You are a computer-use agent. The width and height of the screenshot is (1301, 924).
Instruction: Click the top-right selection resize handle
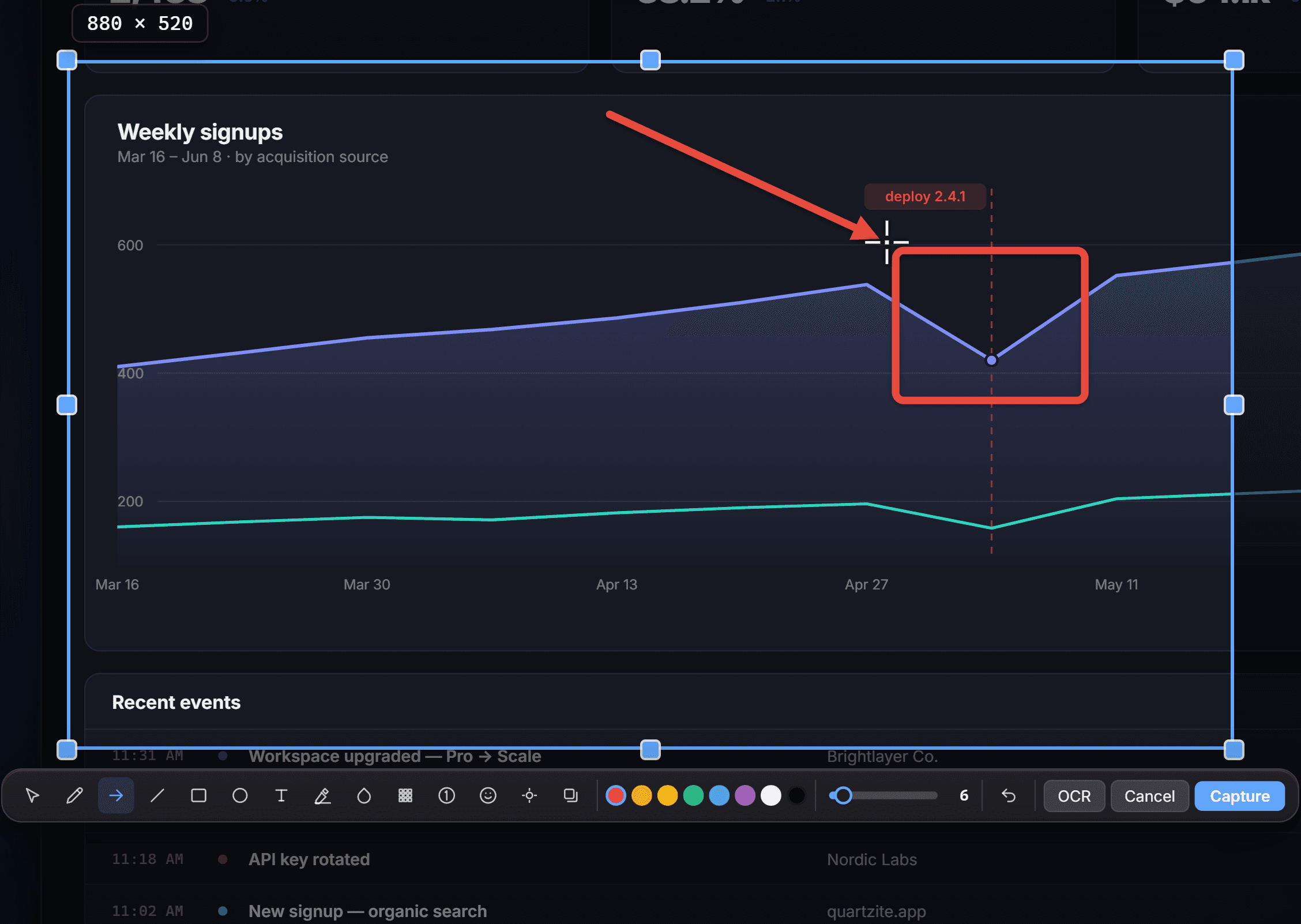[x=1234, y=60]
